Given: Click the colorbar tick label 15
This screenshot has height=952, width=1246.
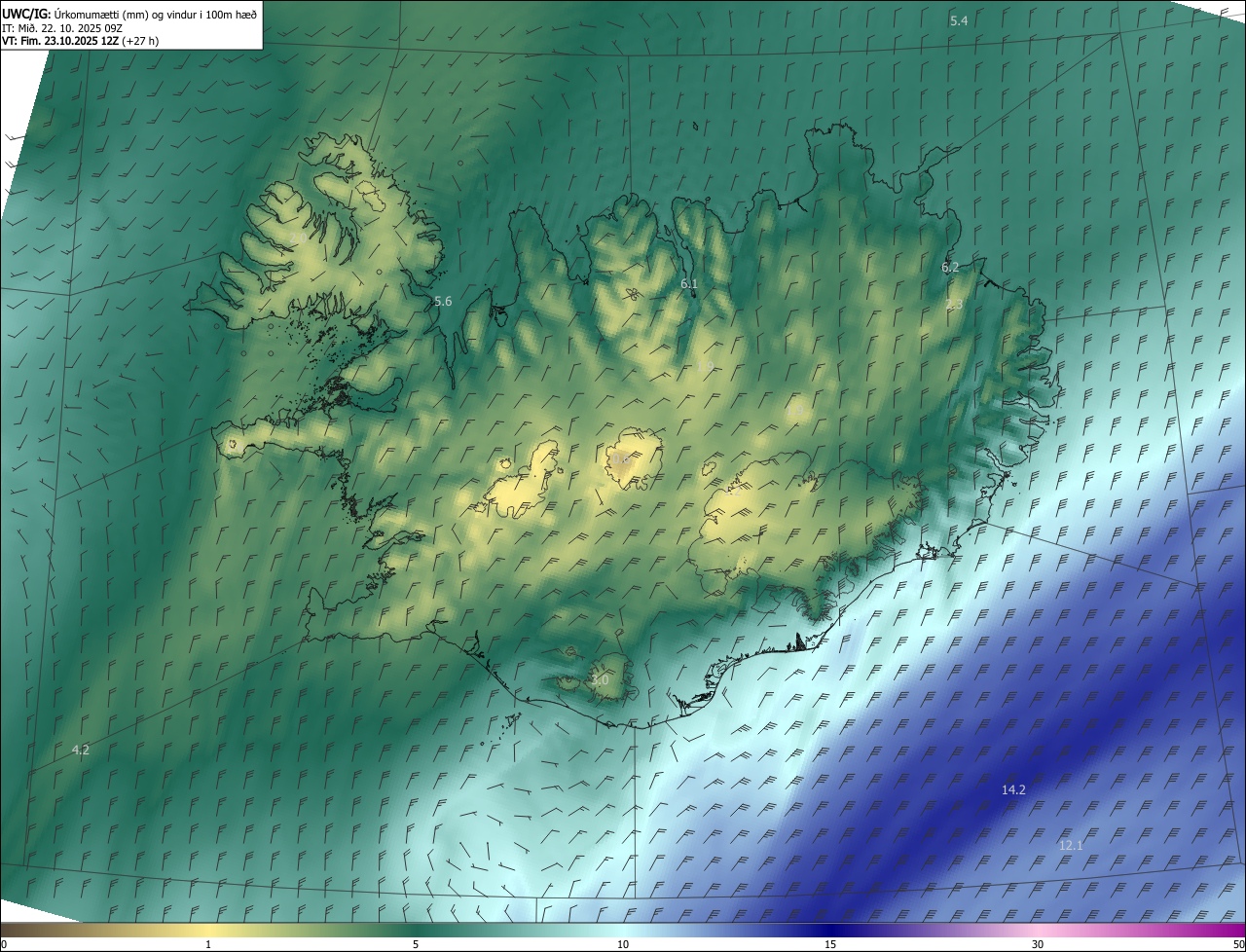Looking at the screenshot, I should pyautogui.click(x=830, y=944).
